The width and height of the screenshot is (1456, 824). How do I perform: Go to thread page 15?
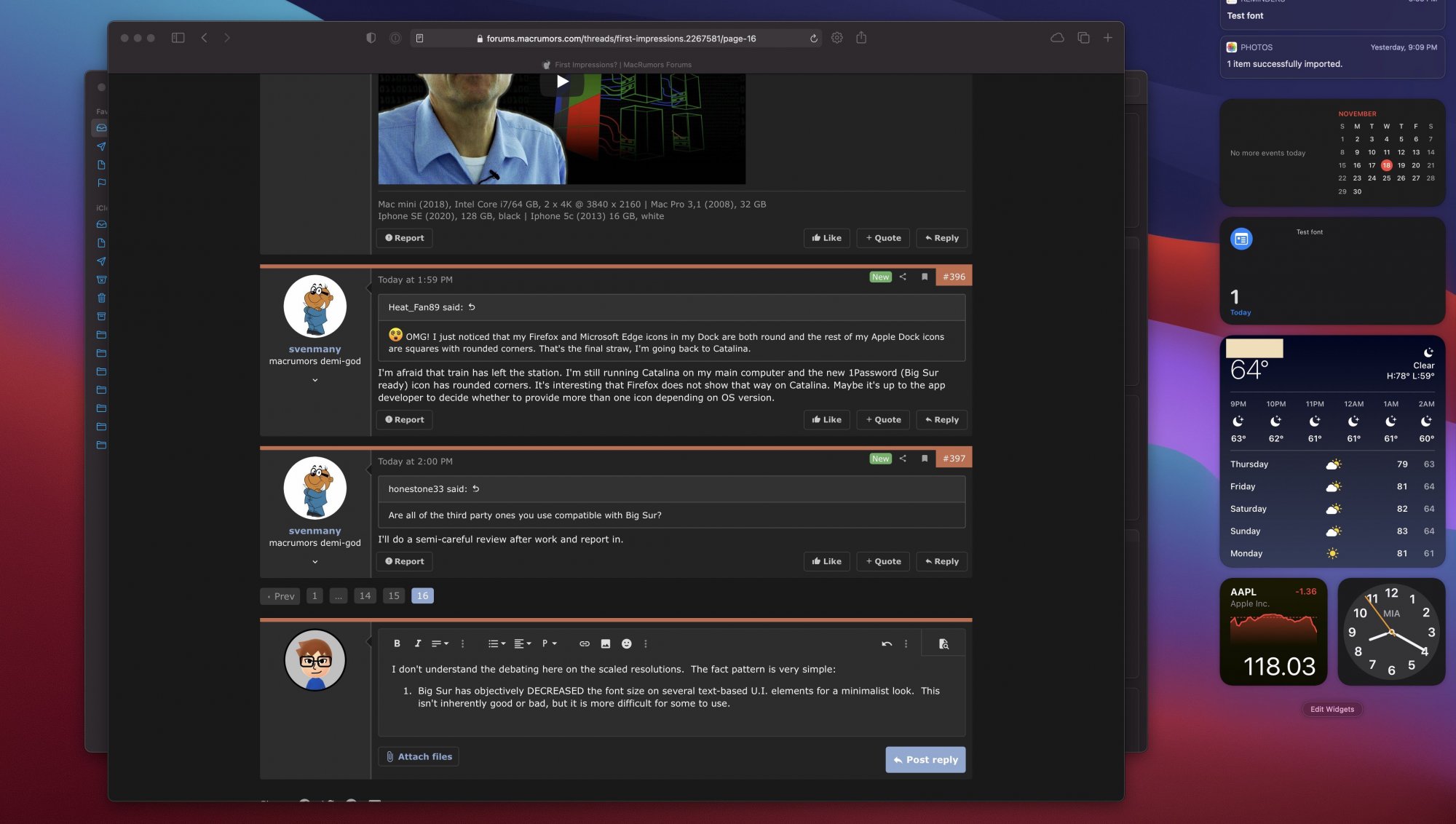(394, 596)
